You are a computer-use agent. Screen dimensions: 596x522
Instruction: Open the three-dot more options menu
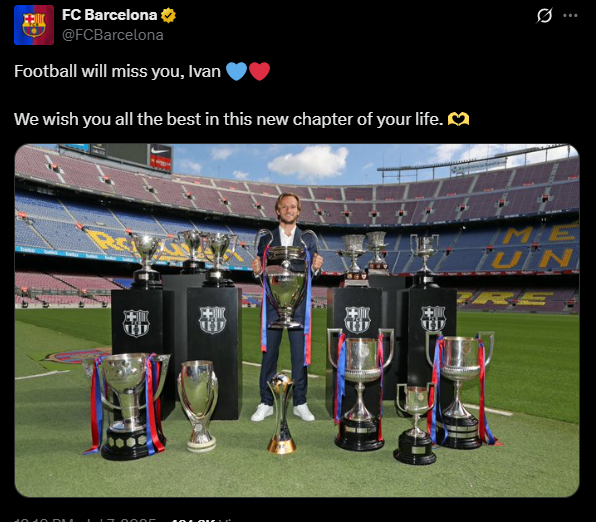[570, 16]
